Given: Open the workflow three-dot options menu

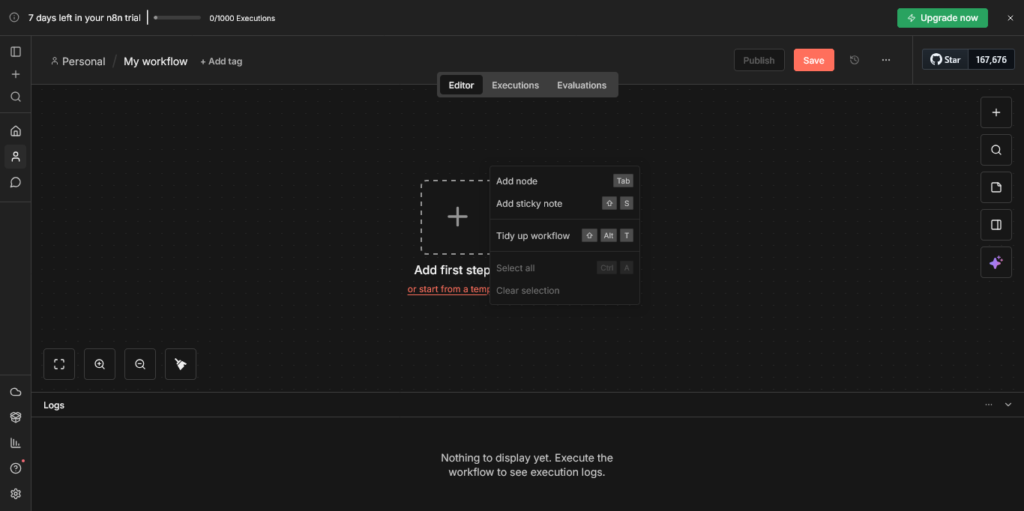Looking at the screenshot, I should [886, 60].
